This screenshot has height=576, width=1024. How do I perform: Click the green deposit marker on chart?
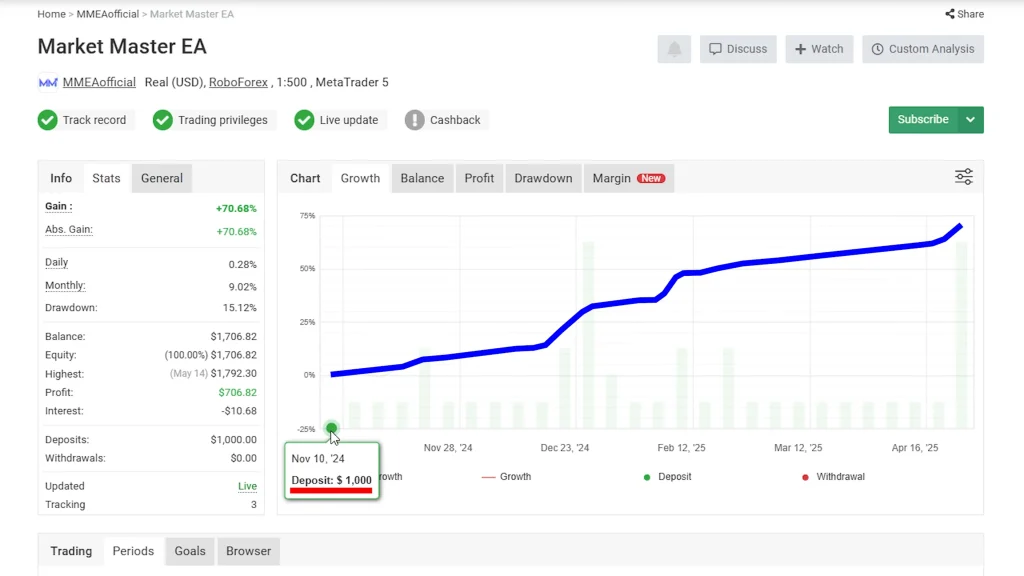332,428
